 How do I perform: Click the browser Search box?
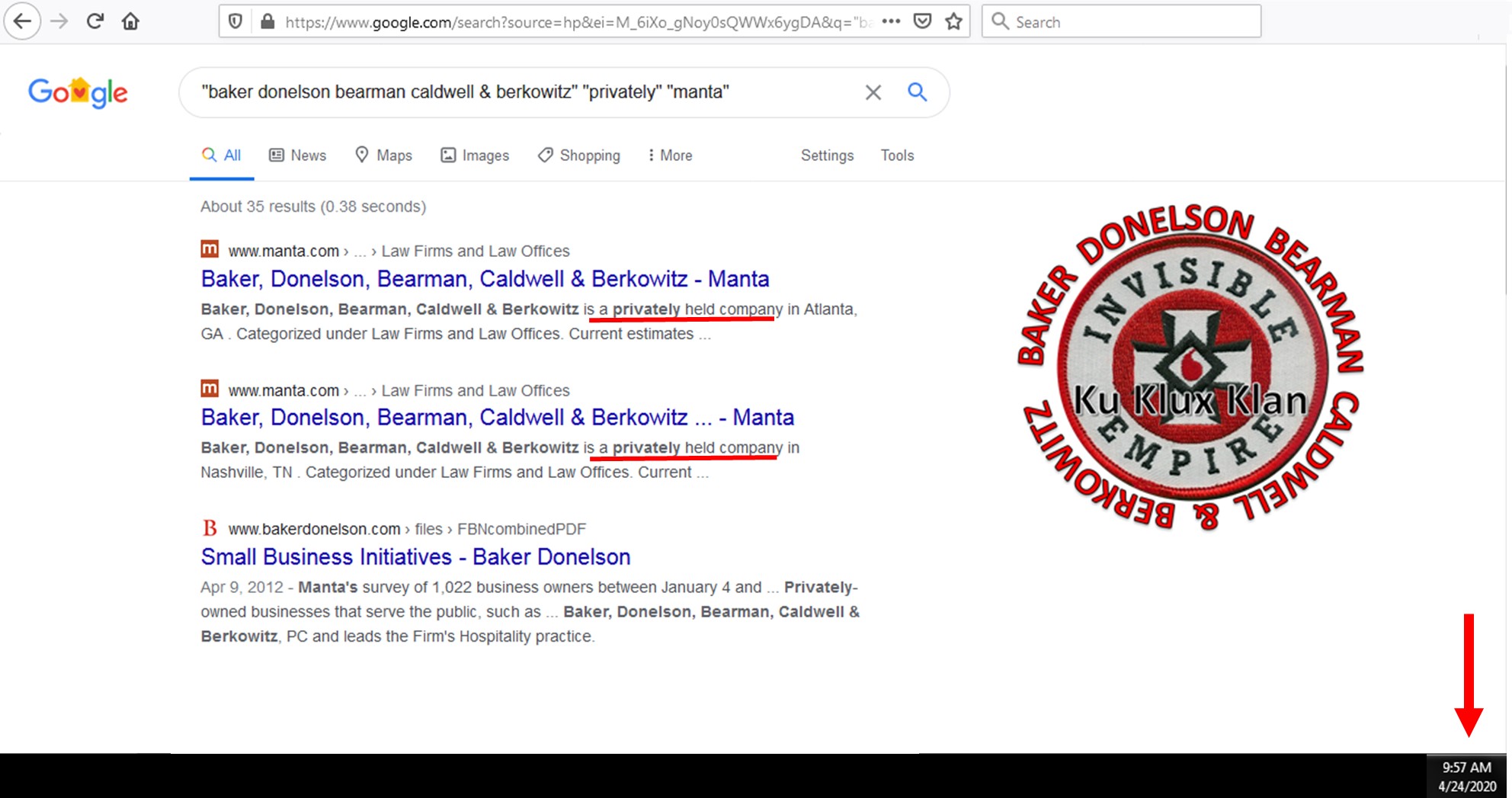1121,21
